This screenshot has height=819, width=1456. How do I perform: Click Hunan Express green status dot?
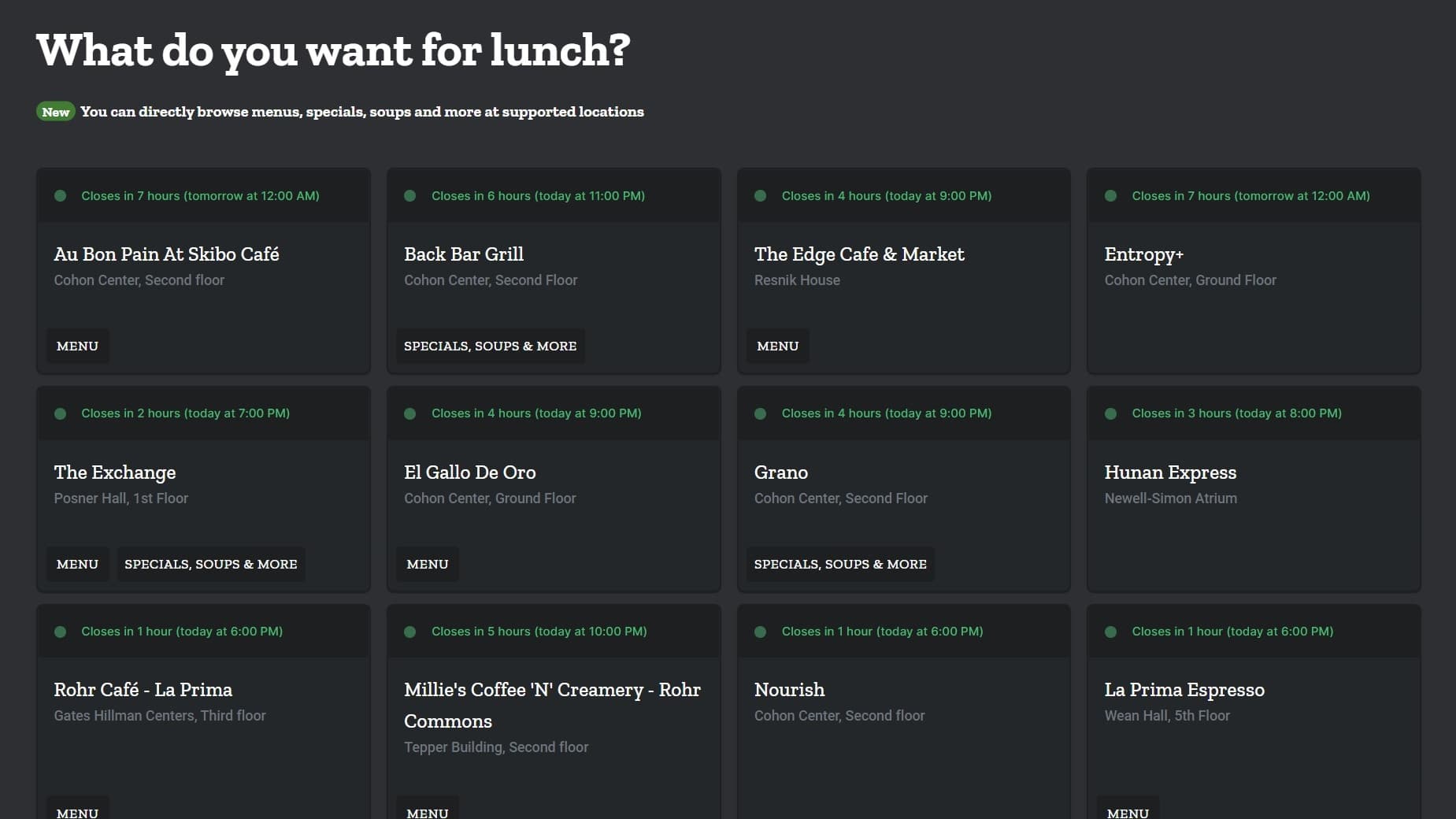[x=1110, y=413]
